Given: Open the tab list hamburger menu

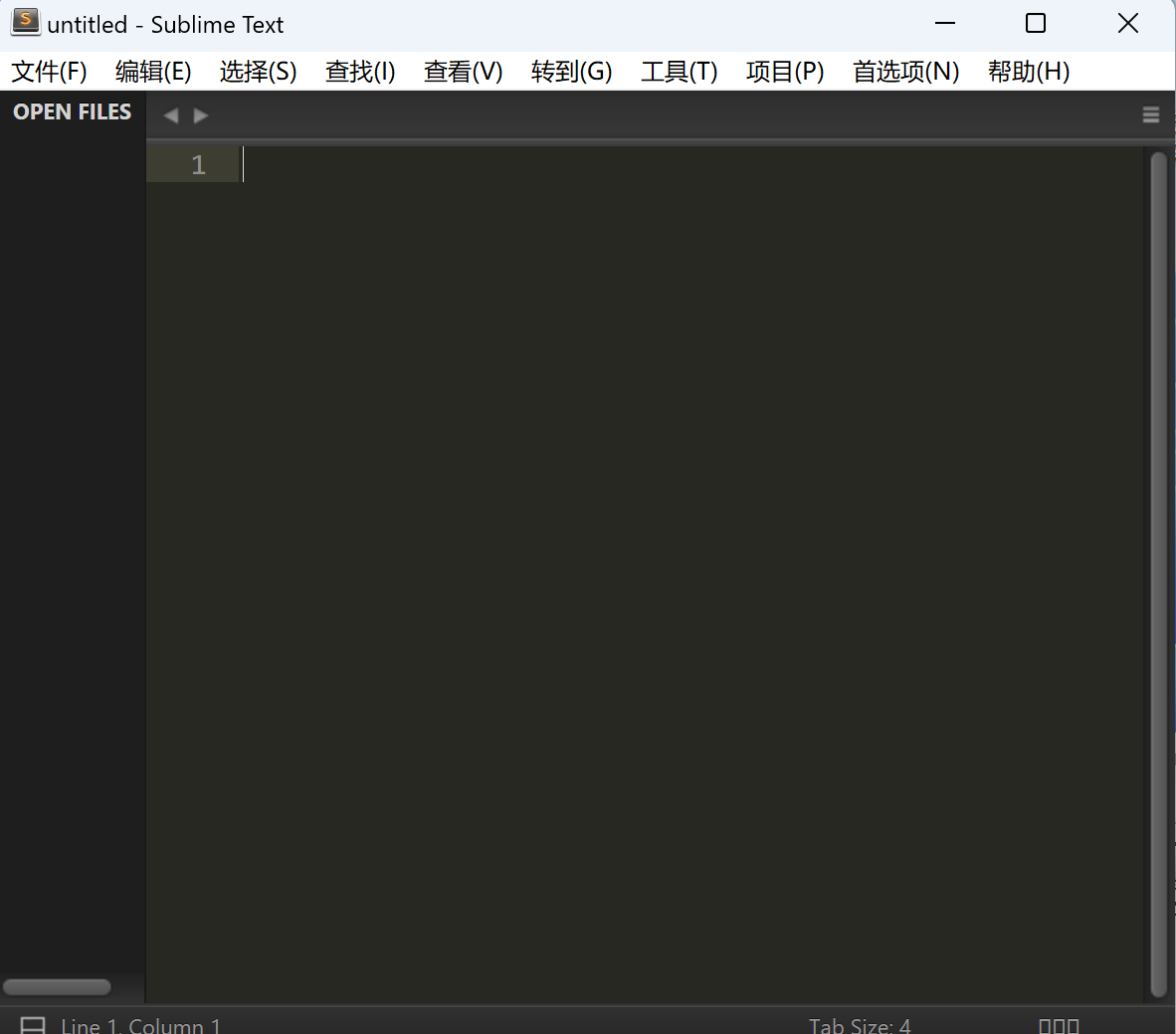Looking at the screenshot, I should click(1151, 115).
